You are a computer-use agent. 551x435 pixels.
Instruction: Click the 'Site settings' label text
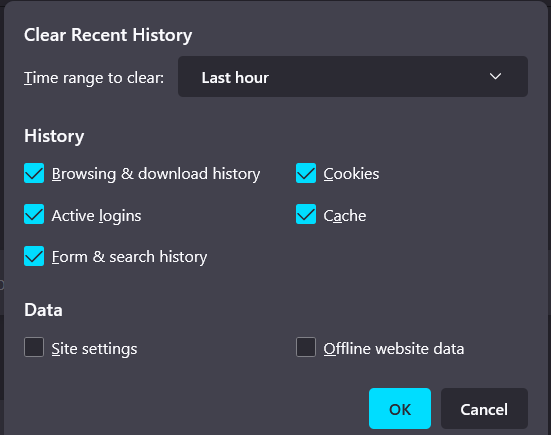pos(94,349)
